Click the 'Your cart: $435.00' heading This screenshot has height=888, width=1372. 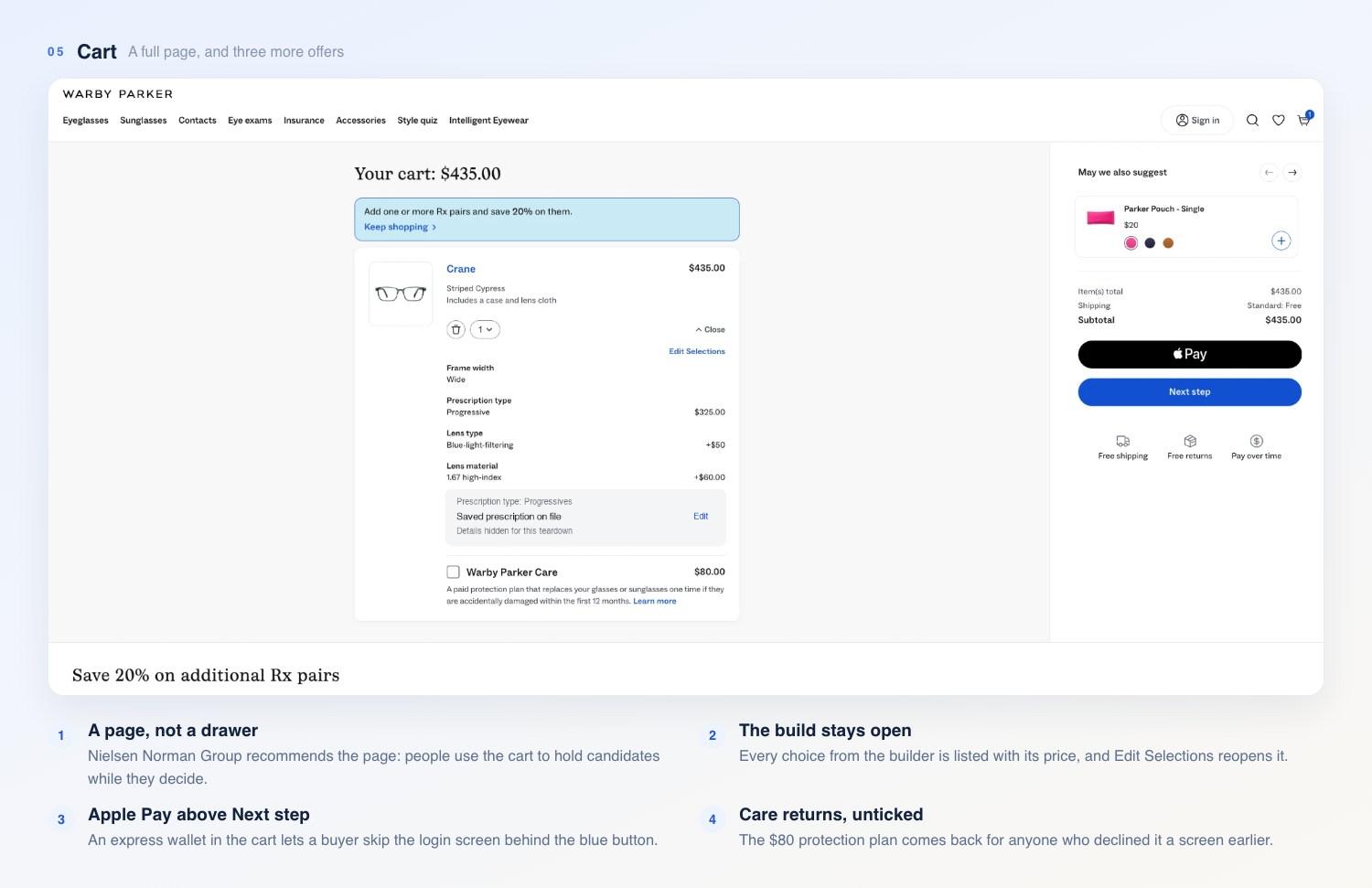(428, 174)
